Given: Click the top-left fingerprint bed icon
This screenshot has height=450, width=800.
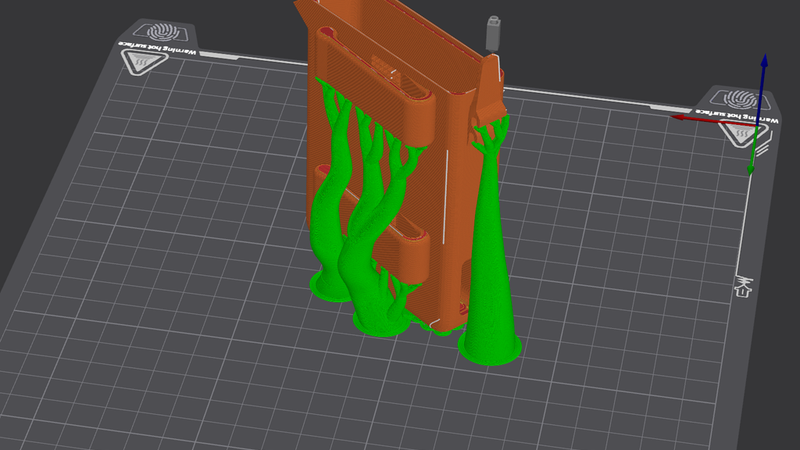Looking at the screenshot, I should coord(163,33).
